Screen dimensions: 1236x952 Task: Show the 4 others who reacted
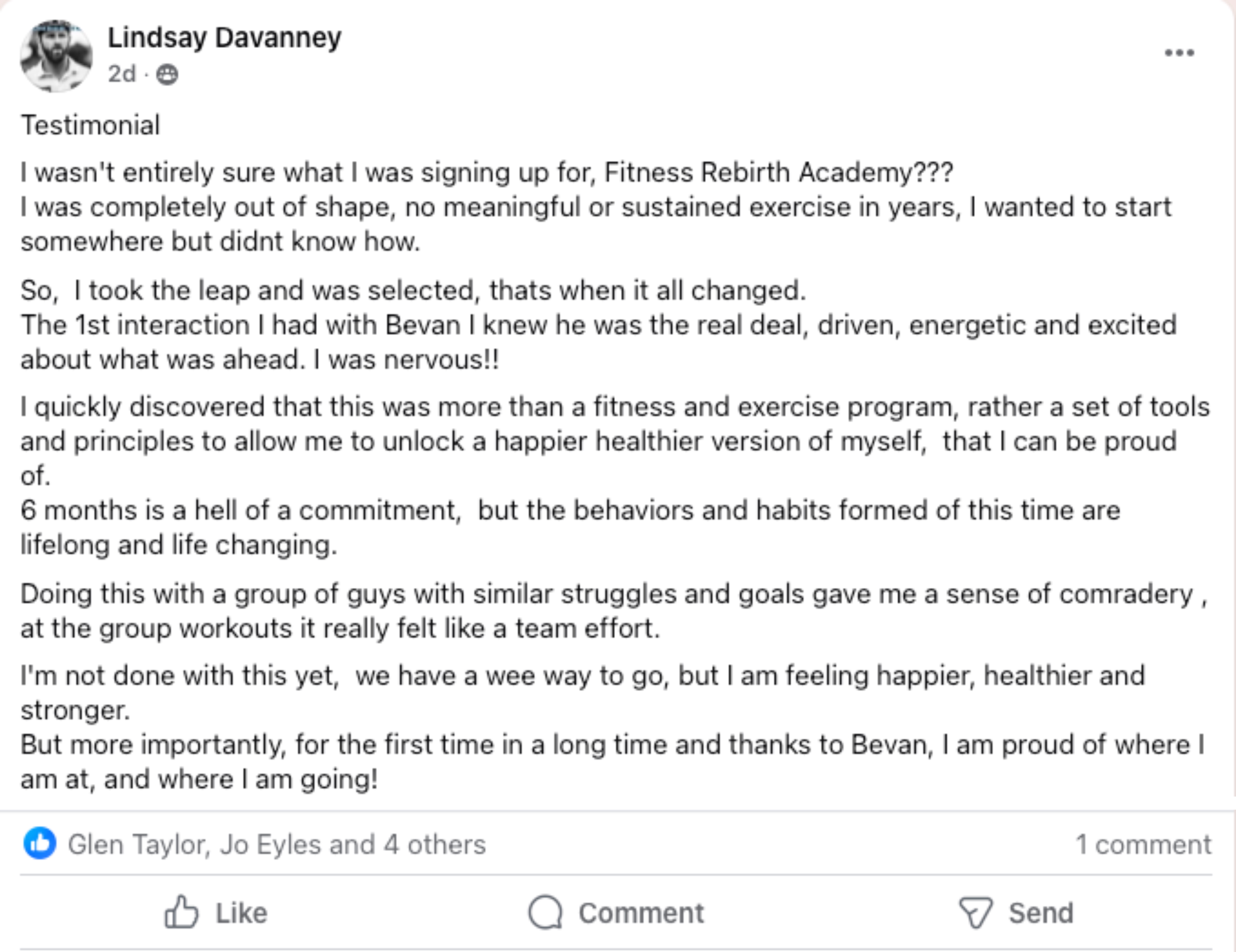coord(434,844)
